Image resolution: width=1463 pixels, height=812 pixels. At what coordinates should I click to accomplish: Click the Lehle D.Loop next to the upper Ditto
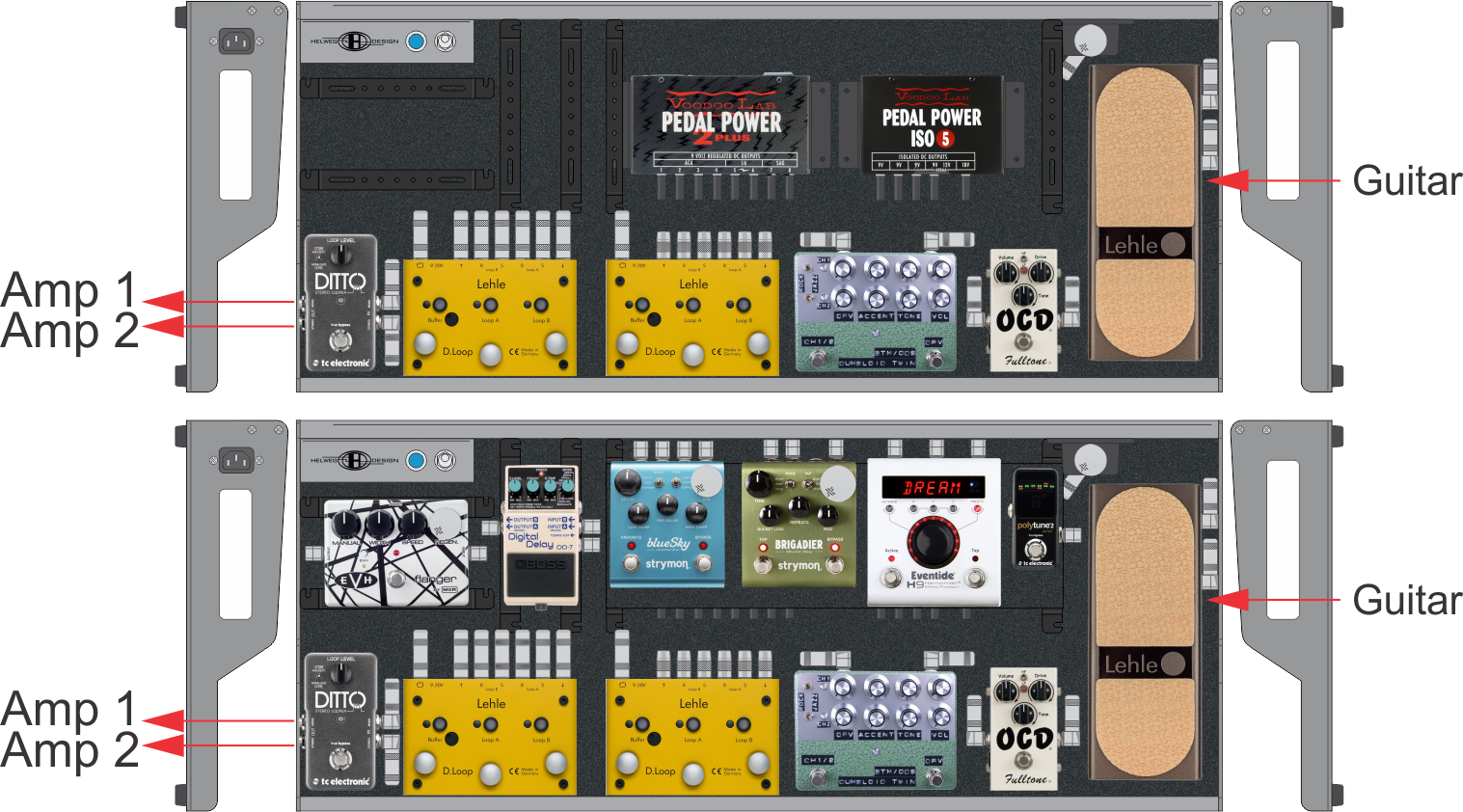[490, 317]
